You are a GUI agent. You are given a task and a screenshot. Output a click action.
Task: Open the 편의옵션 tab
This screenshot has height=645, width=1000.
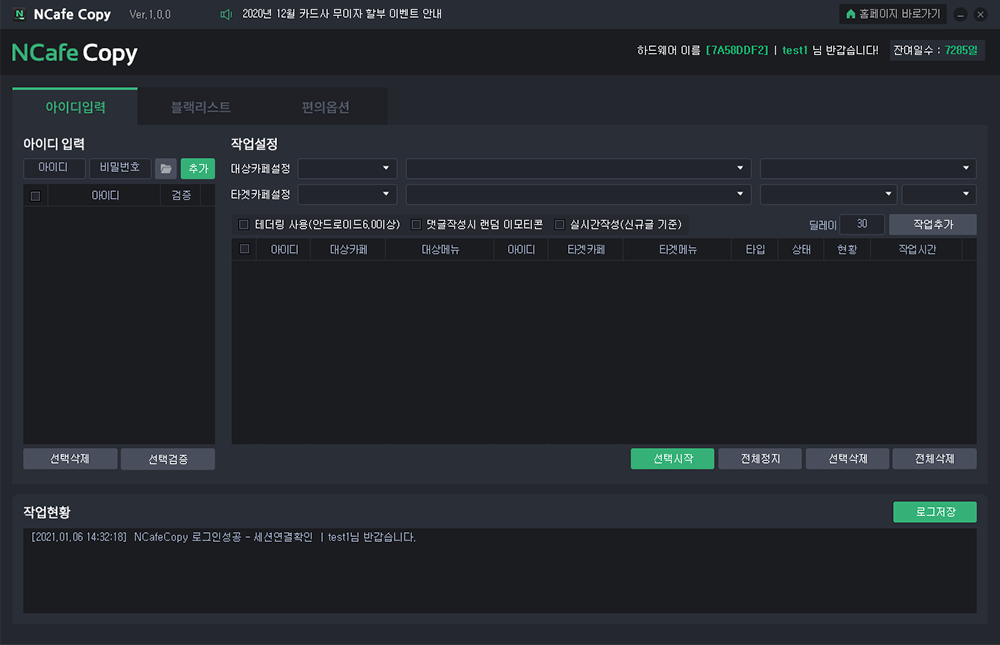pyautogui.click(x=325, y=107)
